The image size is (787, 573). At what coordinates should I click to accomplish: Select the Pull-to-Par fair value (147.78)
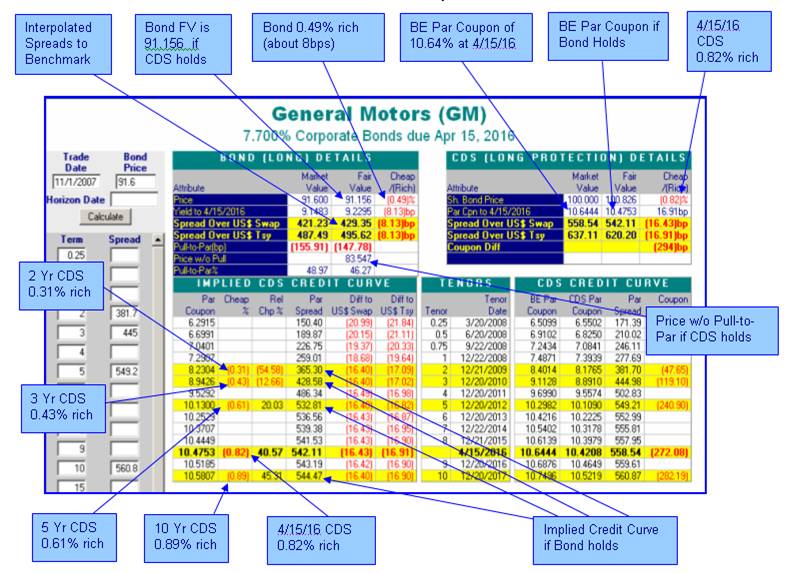coord(353,247)
